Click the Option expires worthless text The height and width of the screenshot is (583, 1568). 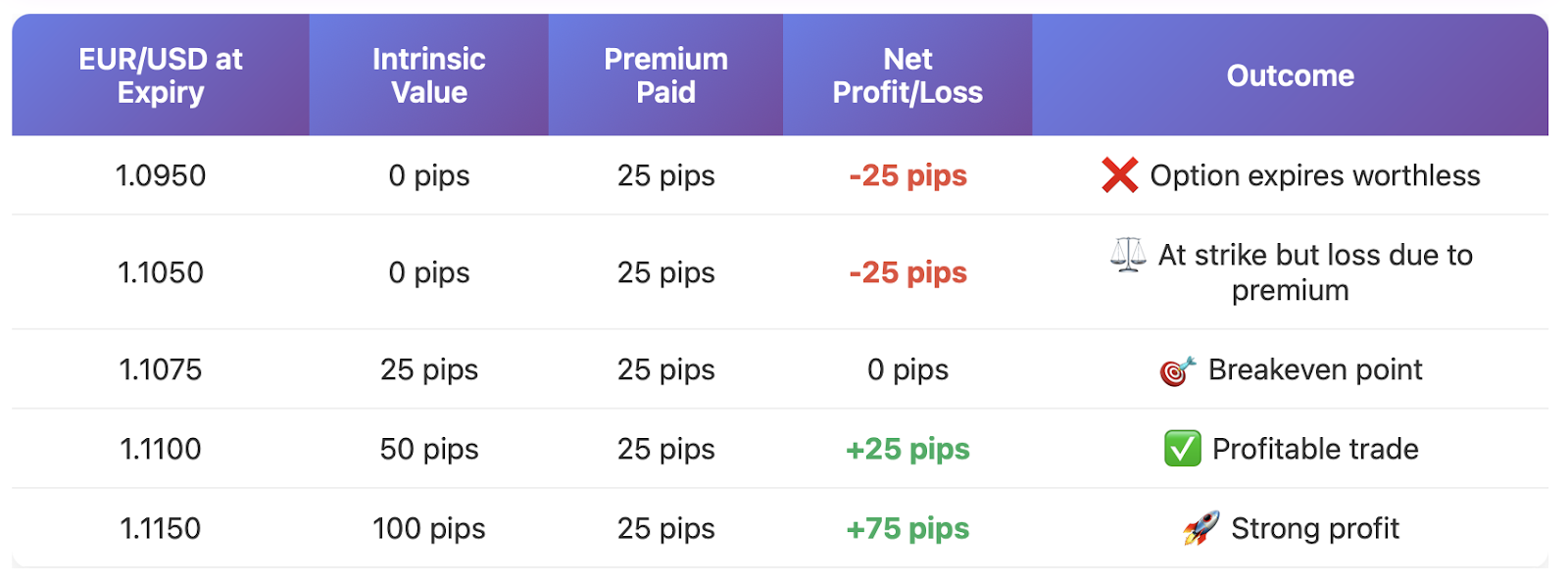pos(1315,176)
